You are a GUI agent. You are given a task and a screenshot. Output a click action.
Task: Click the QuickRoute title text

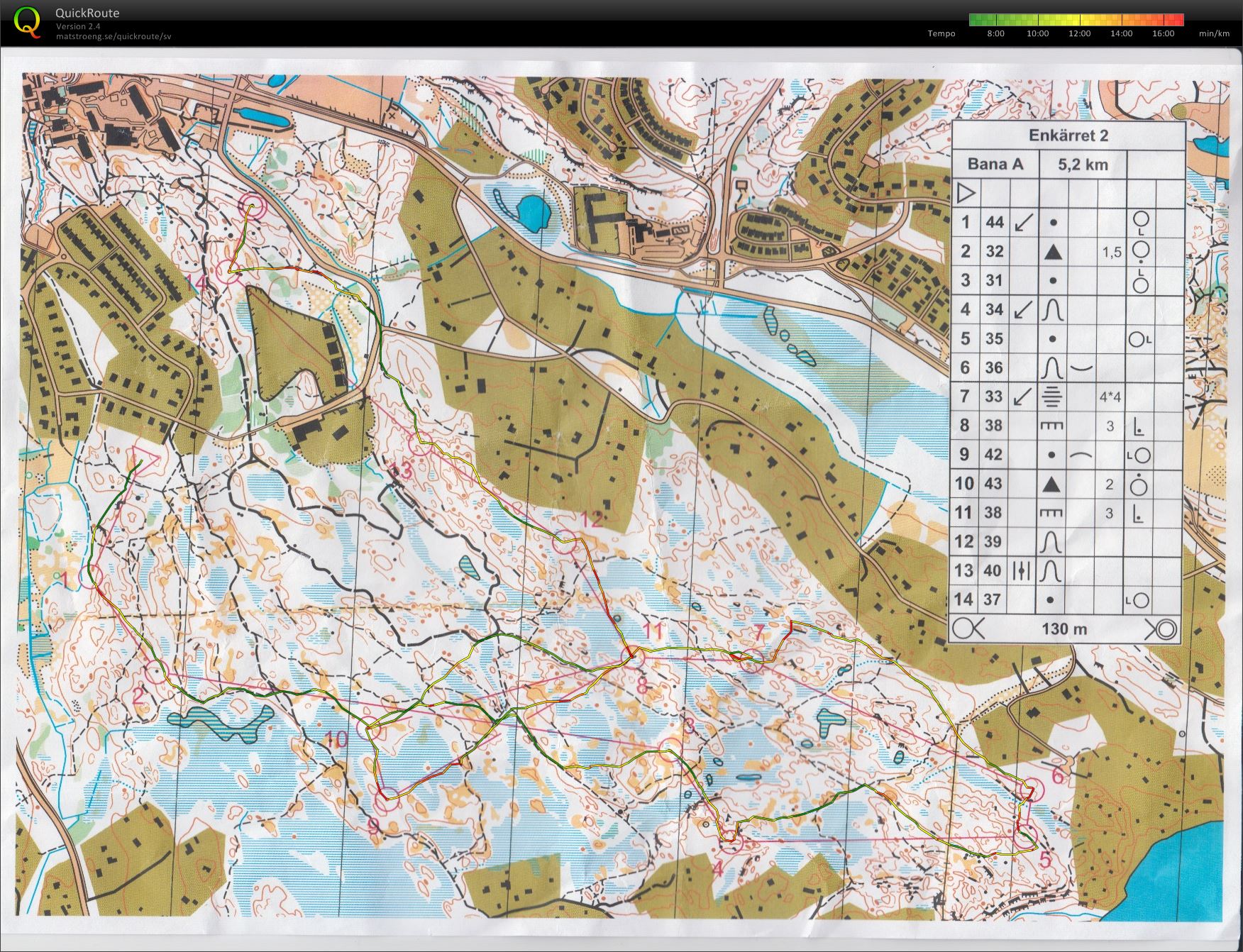pos(87,13)
